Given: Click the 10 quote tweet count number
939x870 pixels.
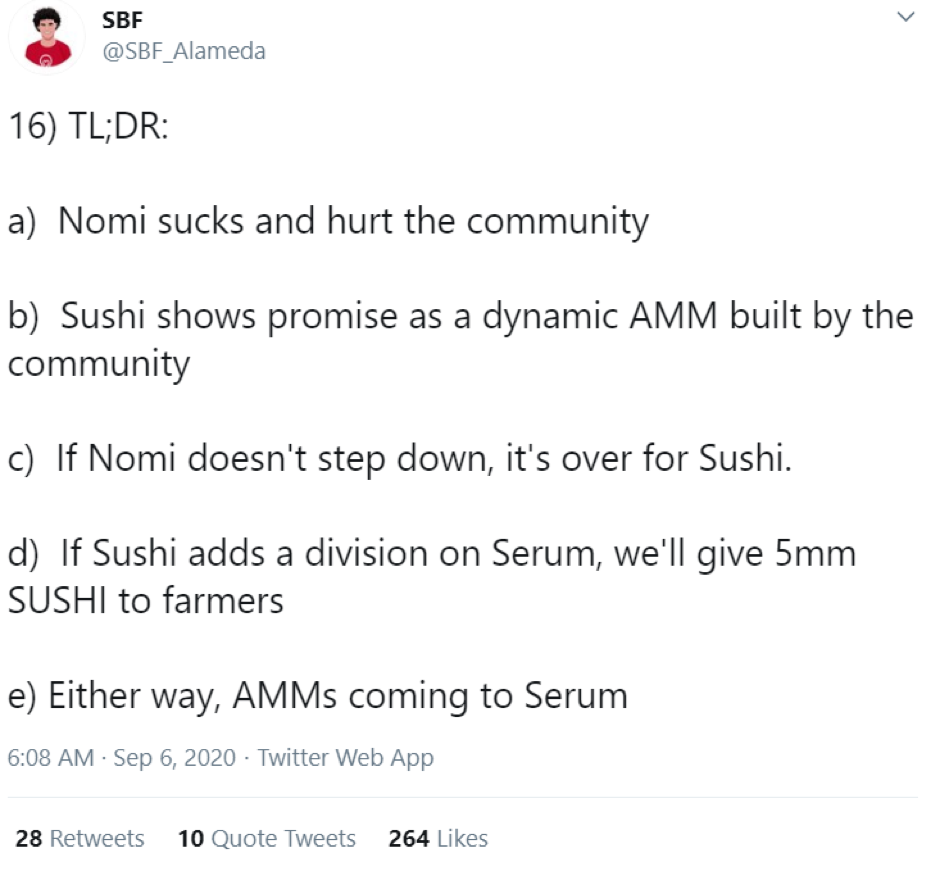Looking at the screenshot, I should [x=191, y=838].
